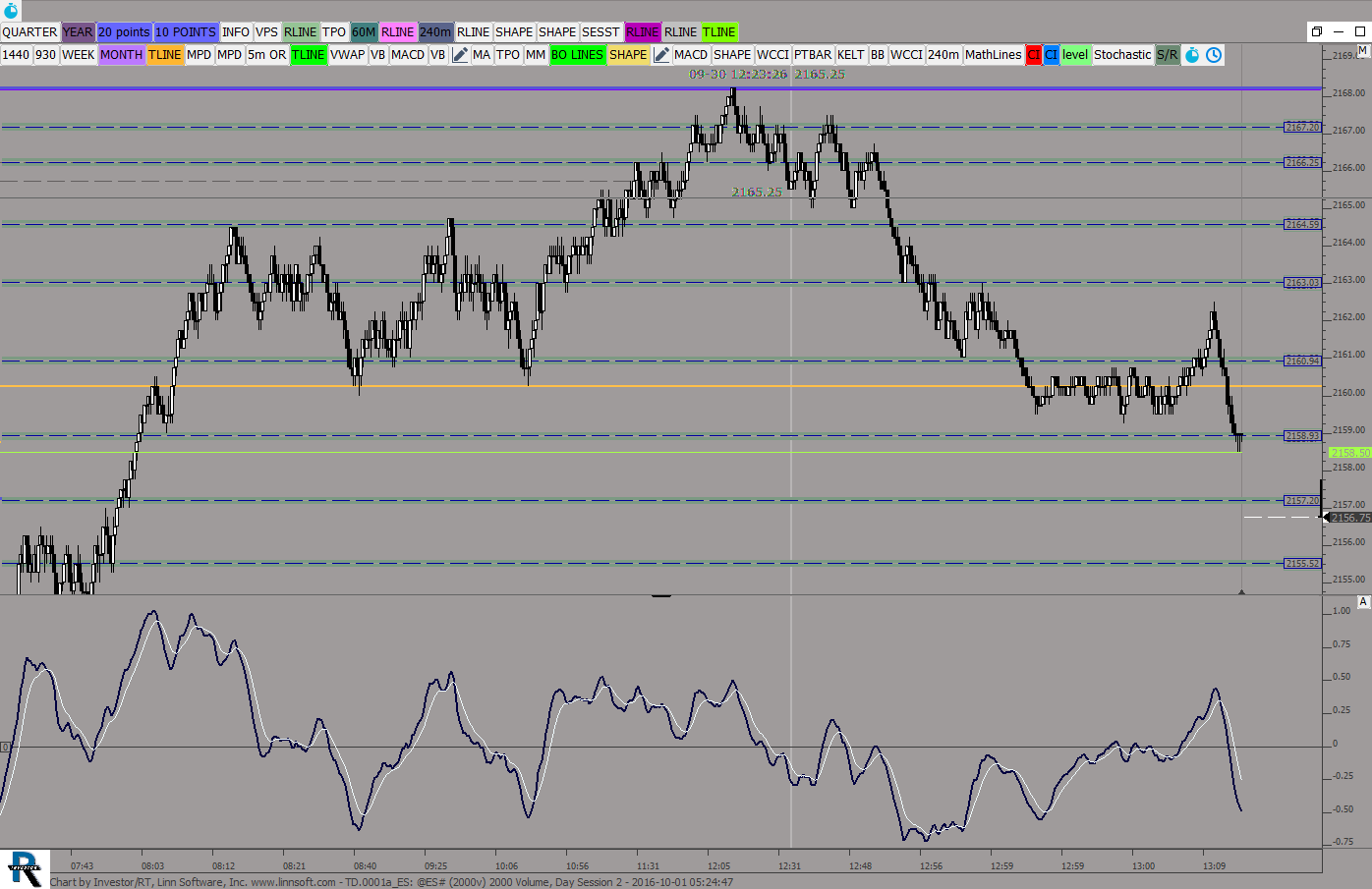Viewport: 1372px width, 889px height.
Task: Click the A button on stochastic pane scale
Action: [1363, 601]
